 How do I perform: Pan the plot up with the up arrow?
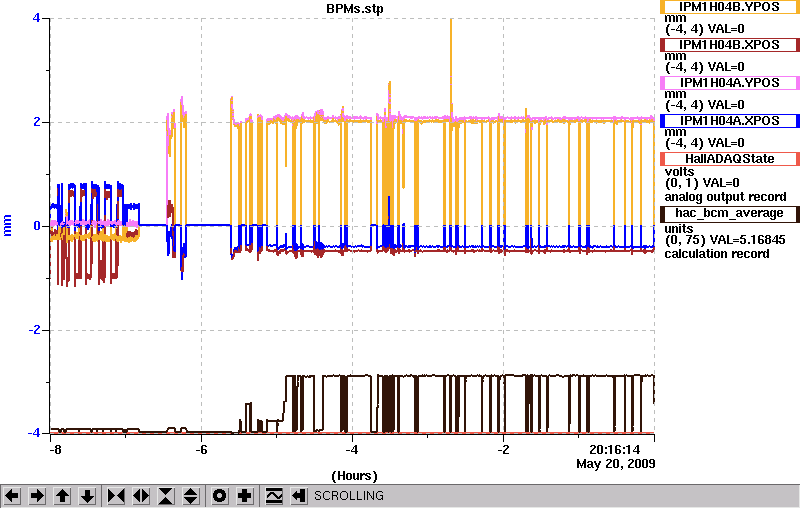(62, 496)
